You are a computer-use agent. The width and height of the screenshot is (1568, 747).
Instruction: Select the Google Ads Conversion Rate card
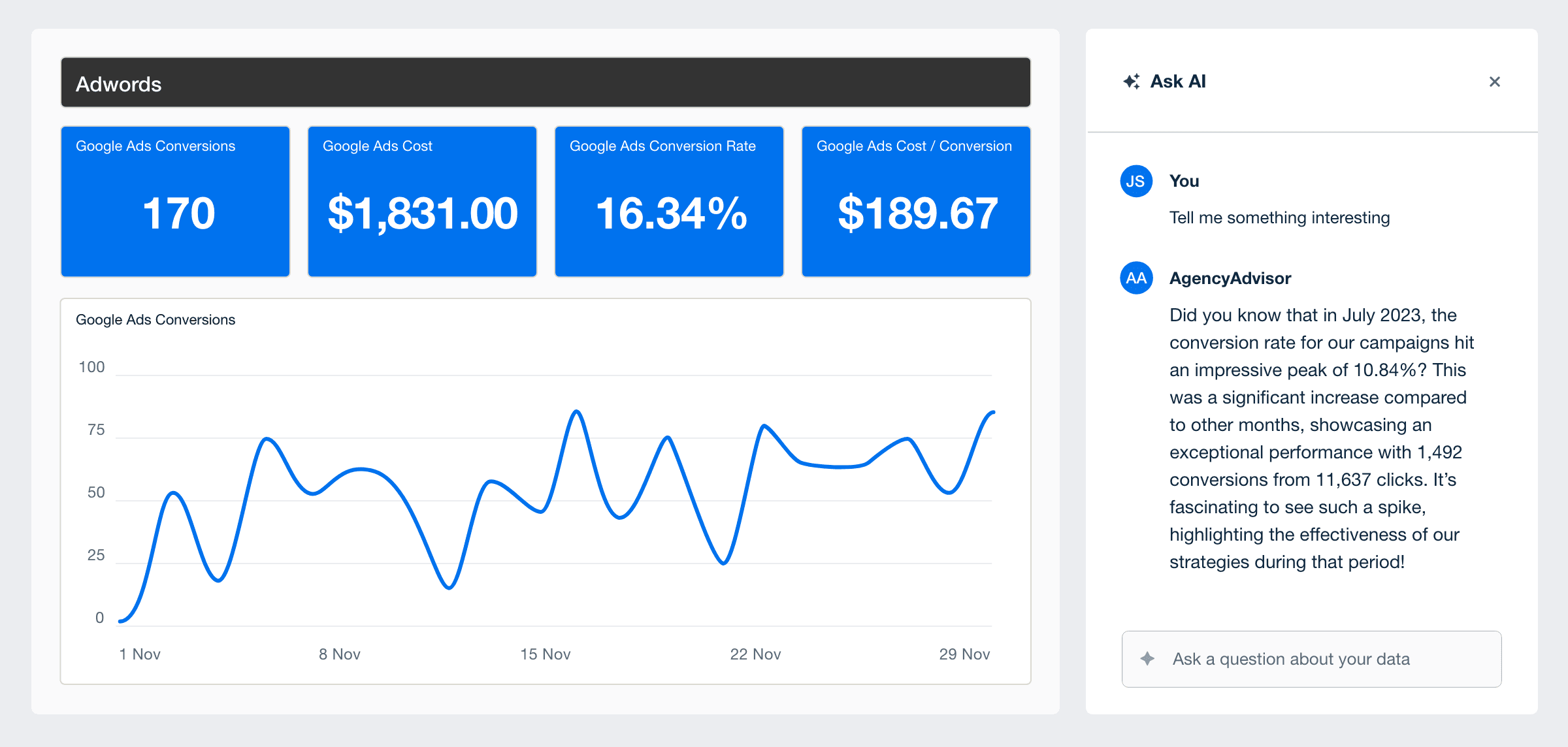[x=668, y=202]
